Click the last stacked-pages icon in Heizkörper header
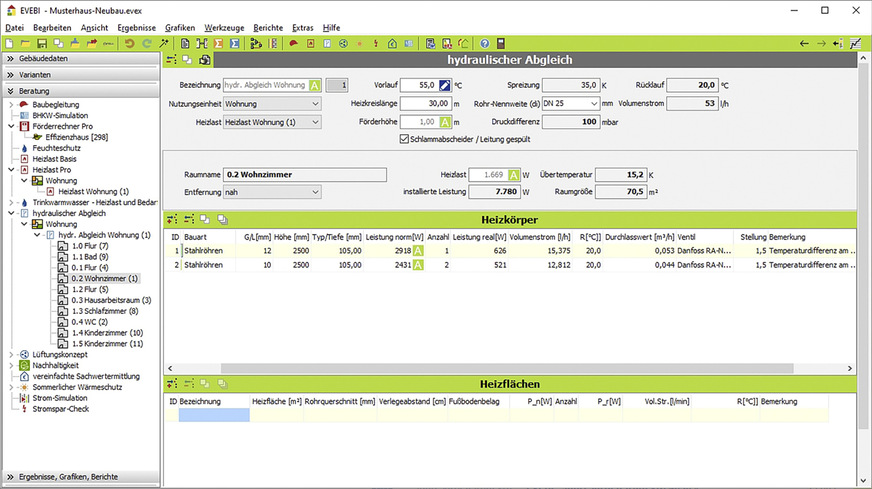This screenshot has width=872, height=489. tap(222, 220)
